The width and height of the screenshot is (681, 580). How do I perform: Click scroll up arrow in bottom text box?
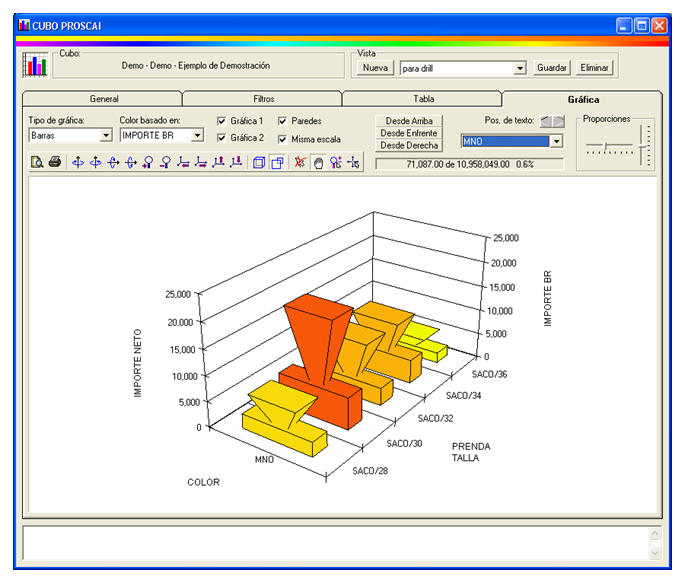click(655, 534)
